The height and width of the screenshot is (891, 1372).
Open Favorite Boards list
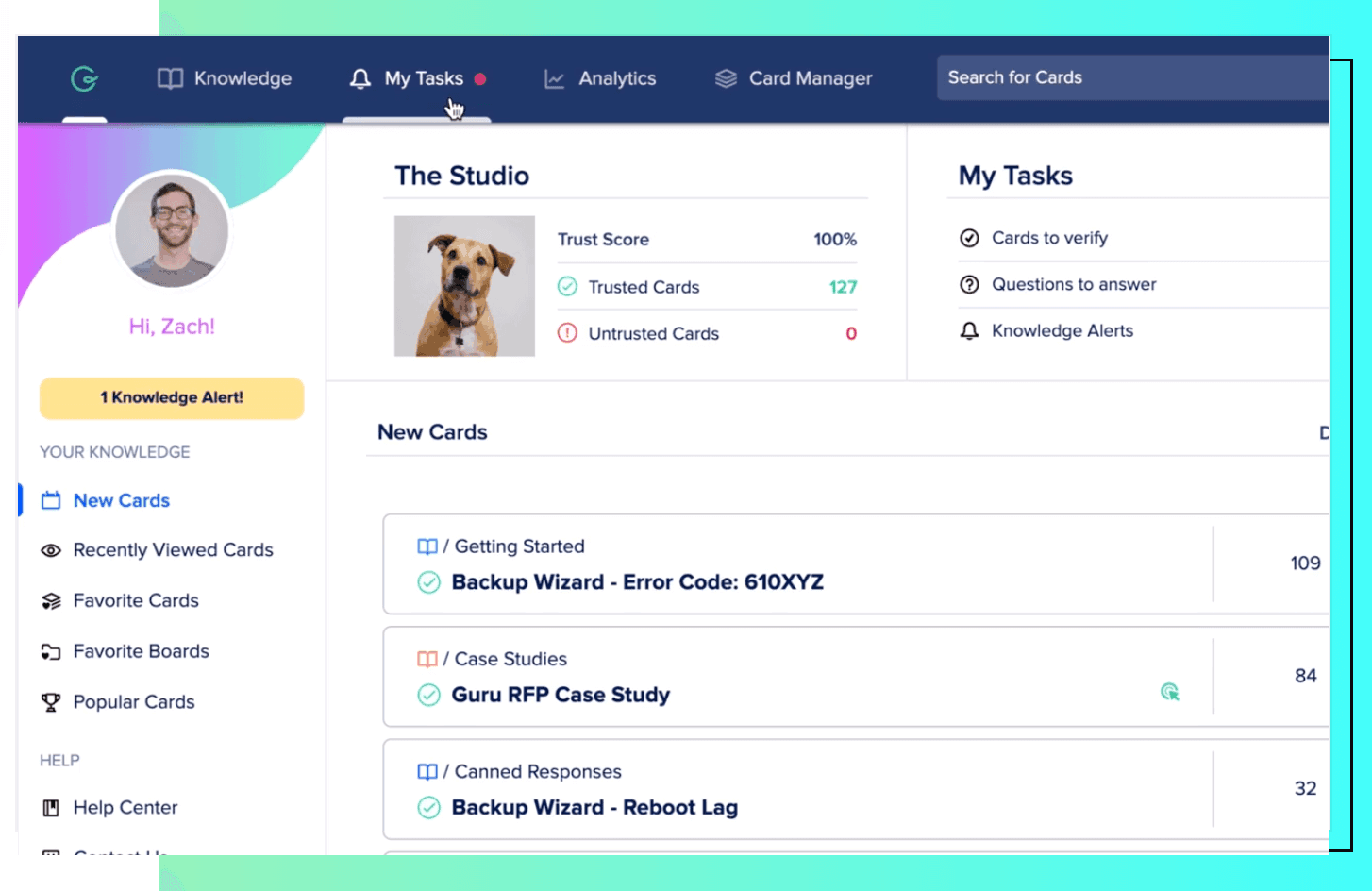click(x=142, y=651)
